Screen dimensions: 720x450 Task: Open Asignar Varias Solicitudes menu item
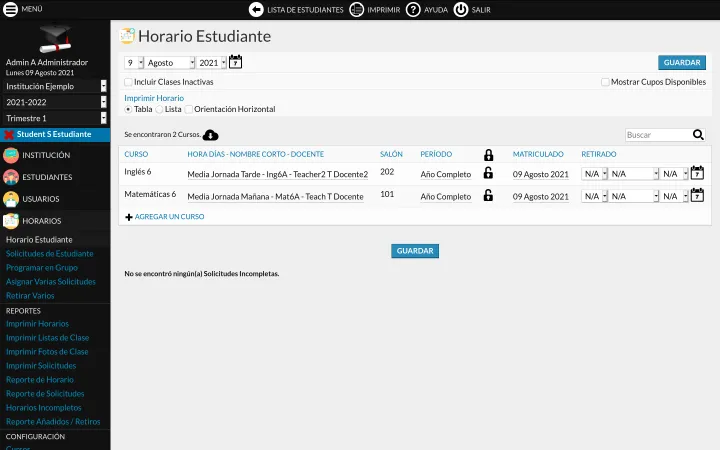click(51, 281)
